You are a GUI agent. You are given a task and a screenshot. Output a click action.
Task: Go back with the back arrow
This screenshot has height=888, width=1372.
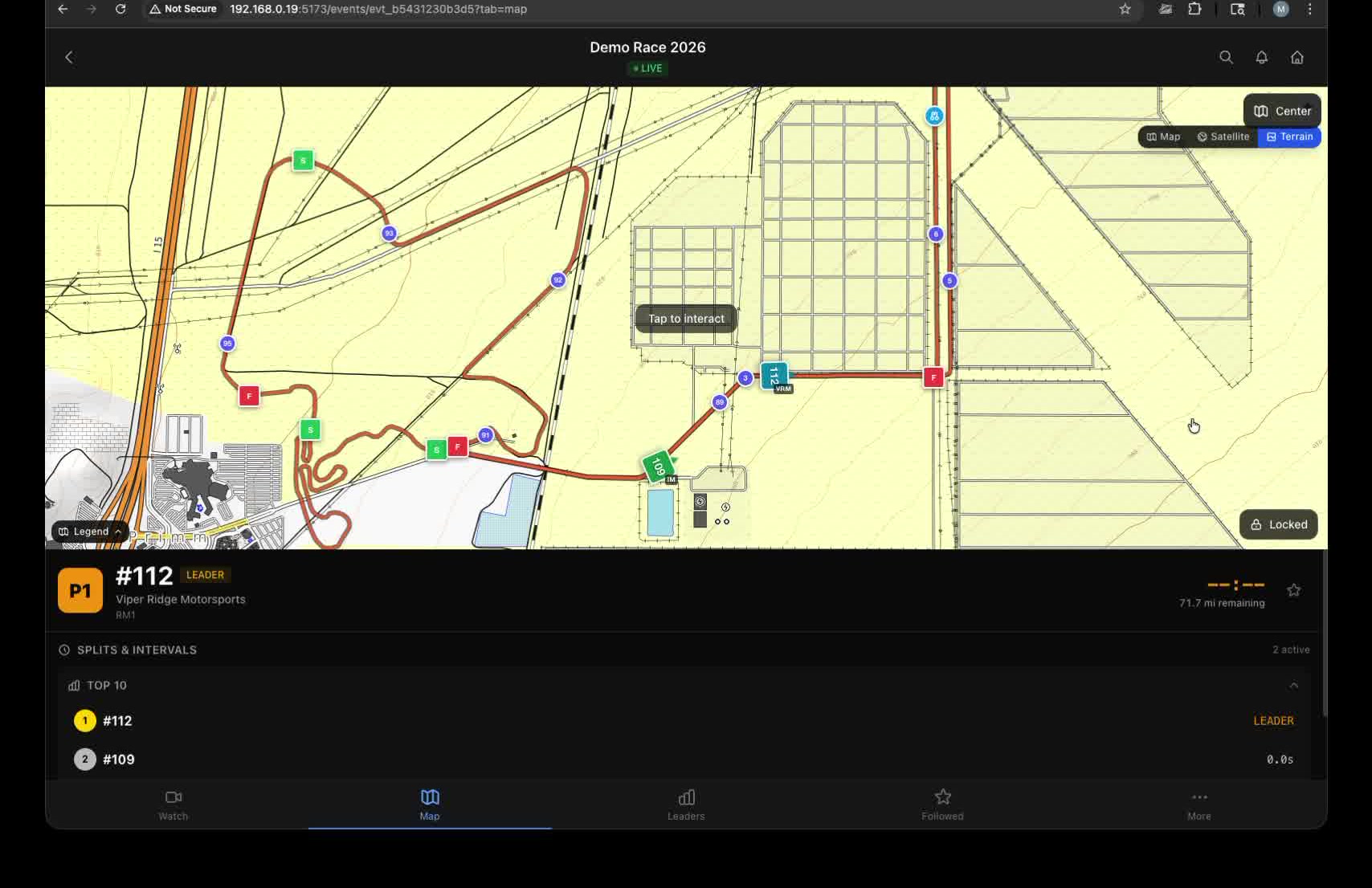69,56
